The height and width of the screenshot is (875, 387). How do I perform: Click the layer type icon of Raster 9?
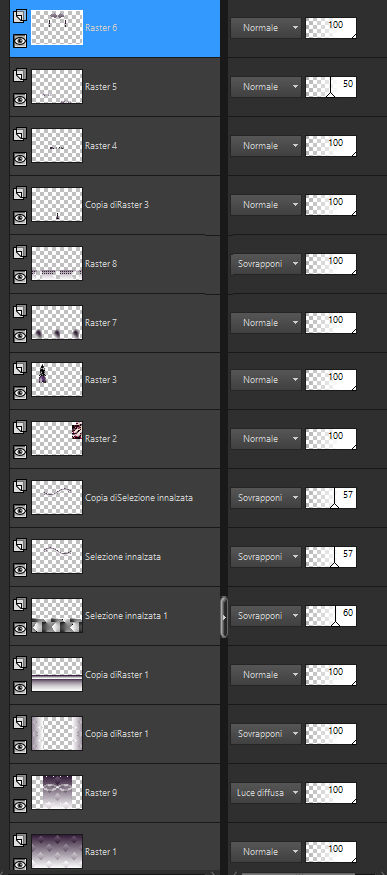pyautogui.click(x=20, y=781)
